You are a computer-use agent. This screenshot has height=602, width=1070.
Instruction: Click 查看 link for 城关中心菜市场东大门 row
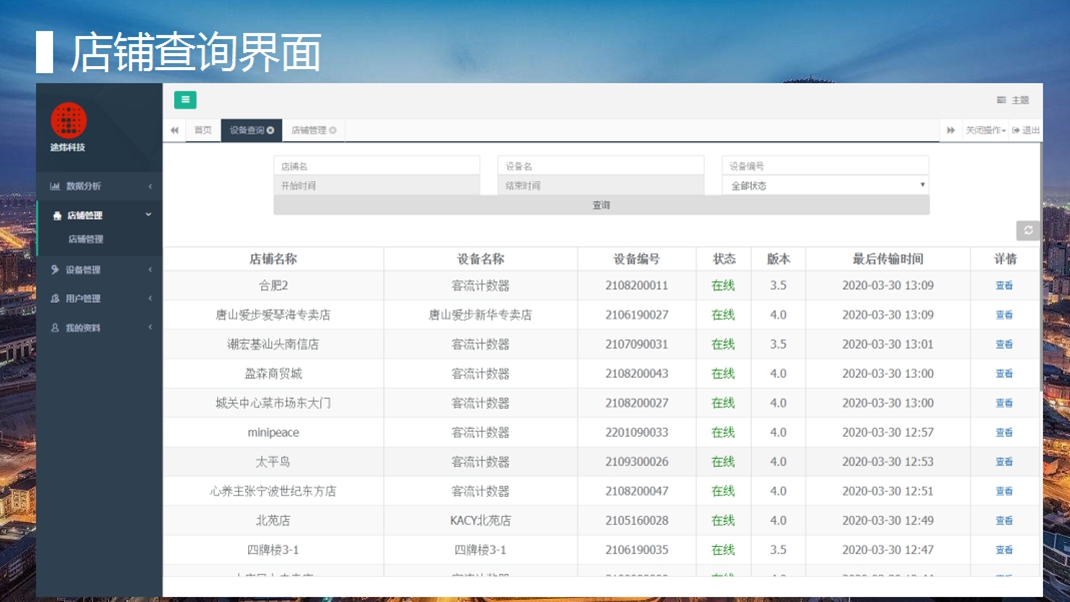click(1004, 403)
